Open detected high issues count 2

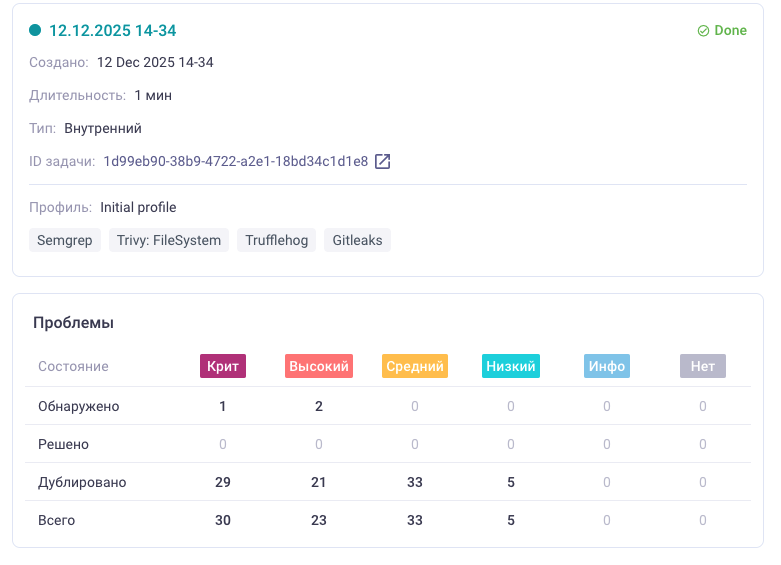click(319, 406)
